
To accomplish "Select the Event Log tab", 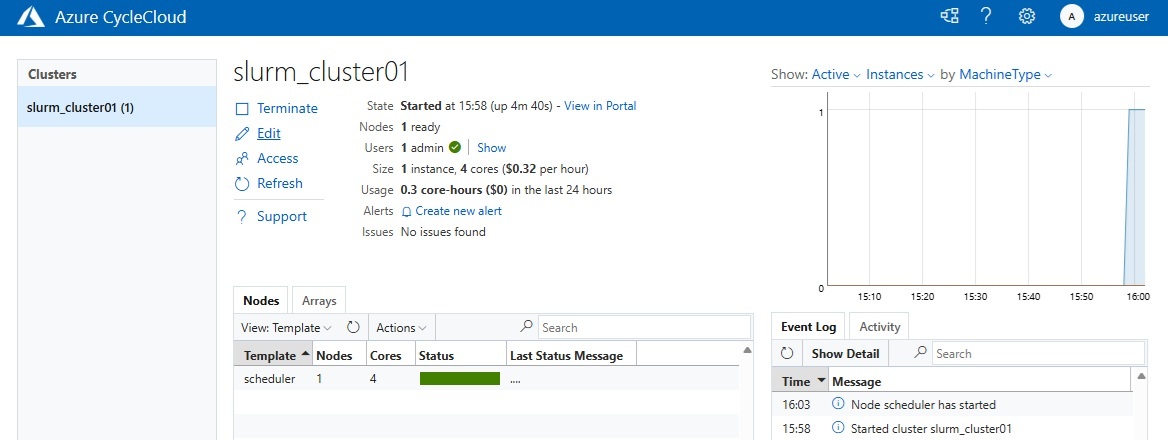I will [808, 326].
